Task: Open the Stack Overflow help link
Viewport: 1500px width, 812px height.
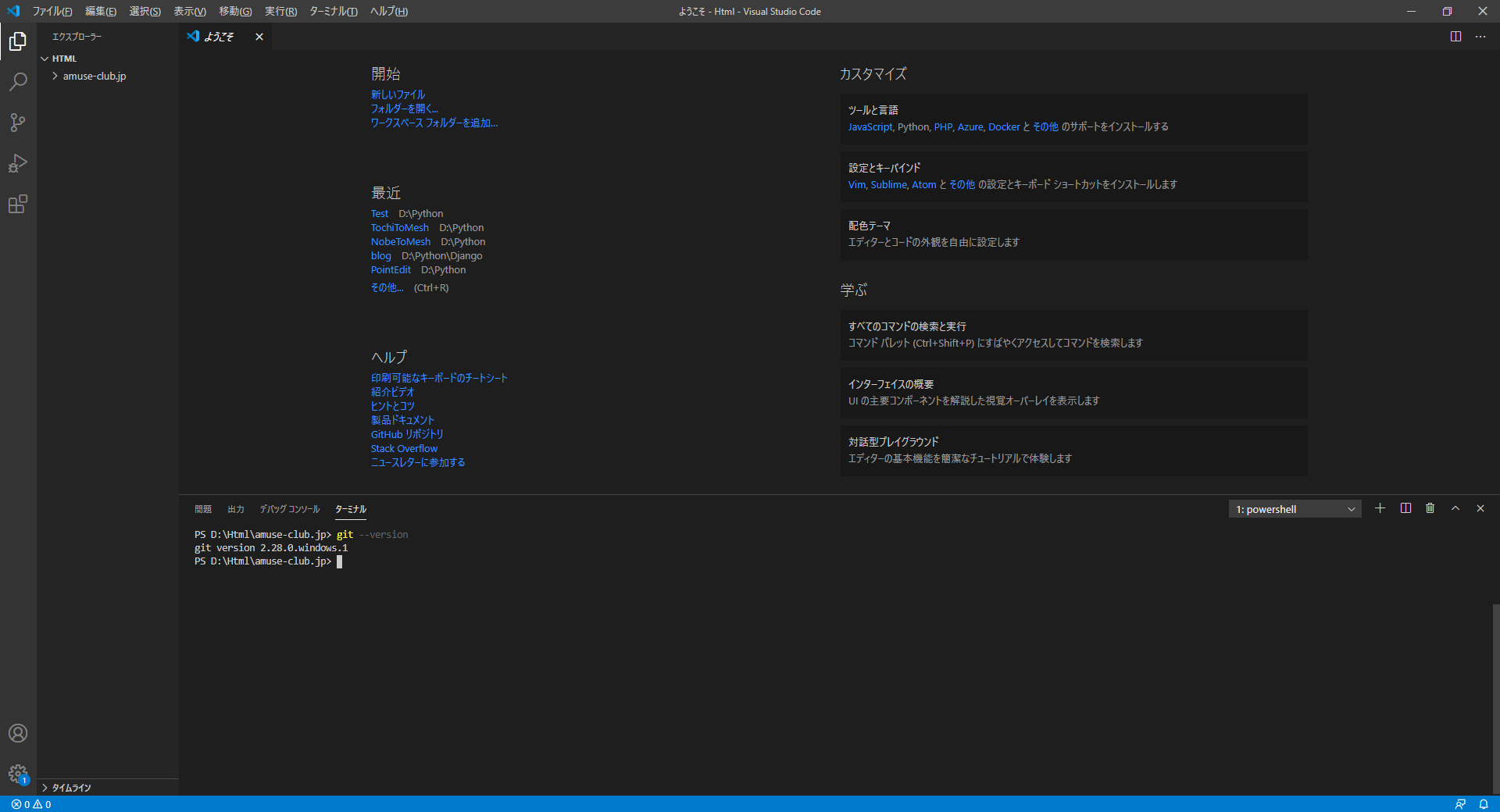Action: click(403, 448)
